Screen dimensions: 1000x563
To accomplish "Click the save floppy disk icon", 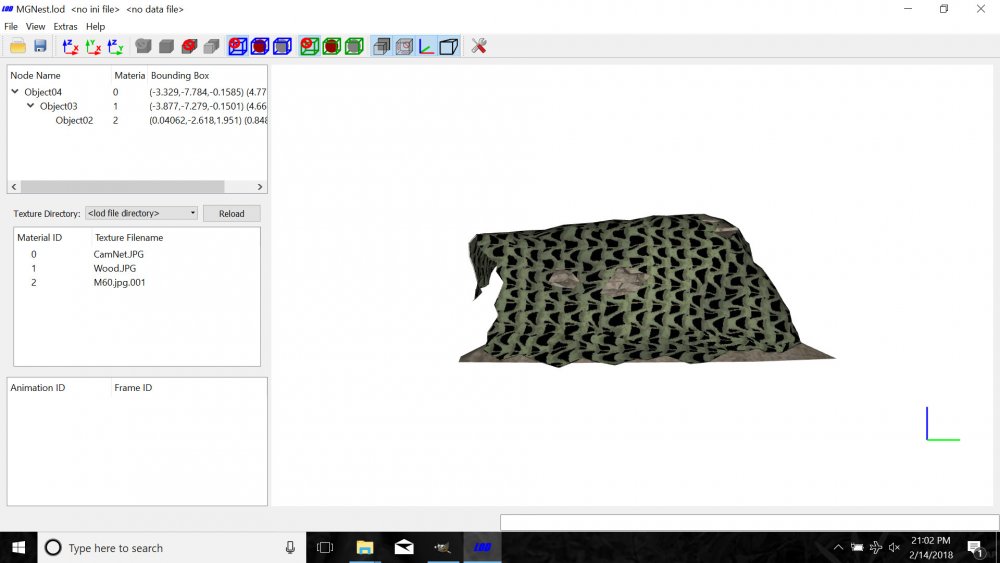I will [40, 46].
